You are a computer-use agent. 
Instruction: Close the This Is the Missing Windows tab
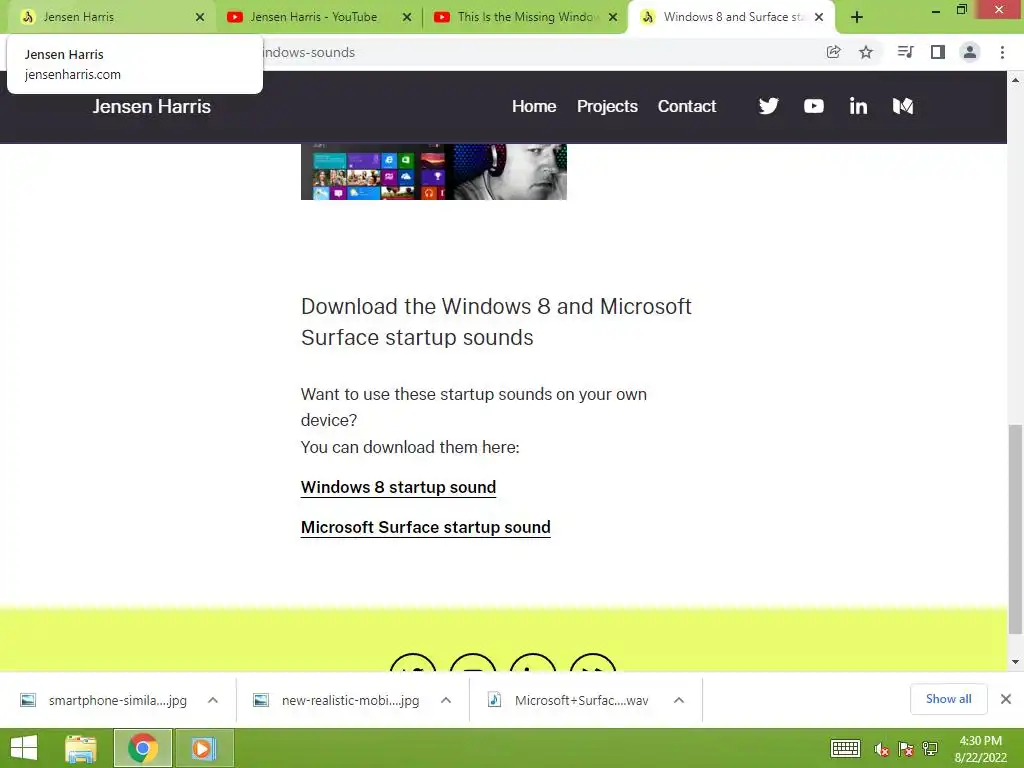(x=613, y=17)
